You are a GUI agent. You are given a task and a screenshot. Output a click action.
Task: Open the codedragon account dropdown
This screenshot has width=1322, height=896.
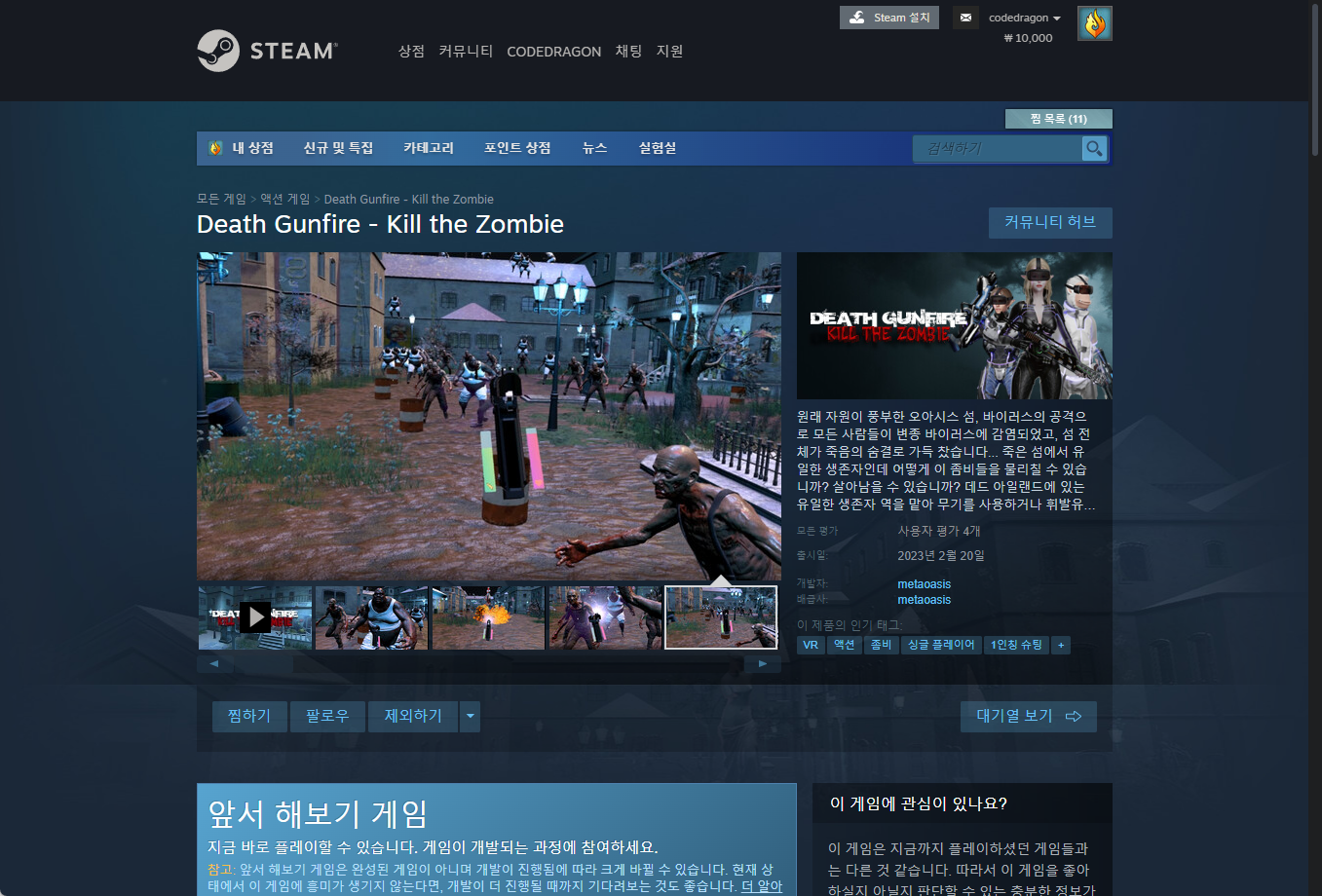(x=1025, y=18)
